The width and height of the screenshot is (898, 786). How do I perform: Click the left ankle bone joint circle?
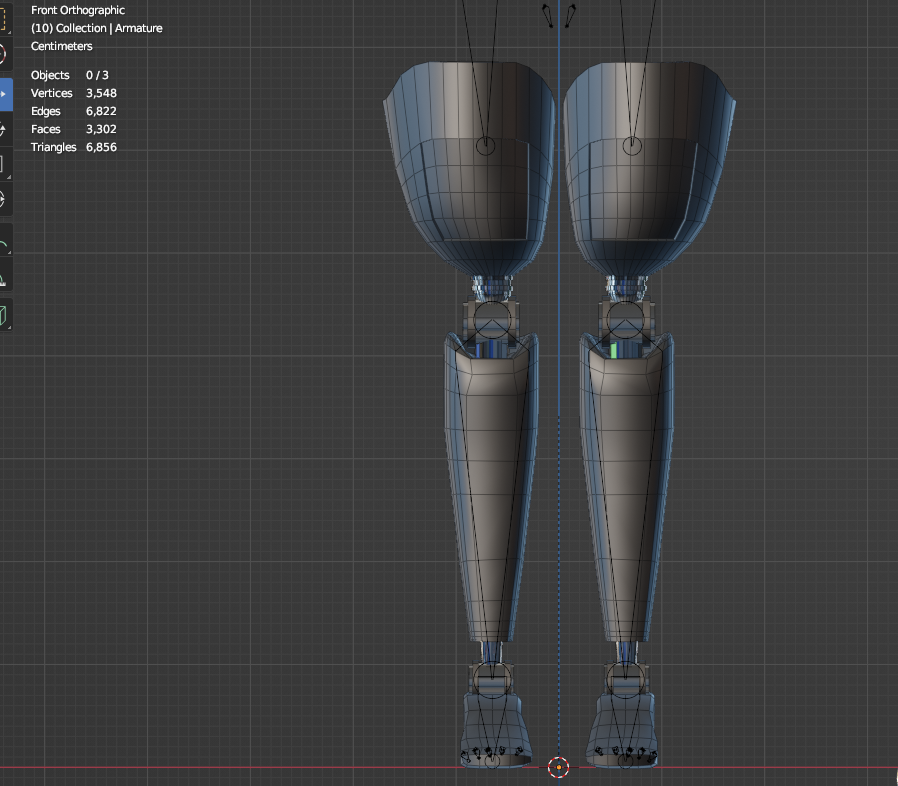tap(493, 679)
